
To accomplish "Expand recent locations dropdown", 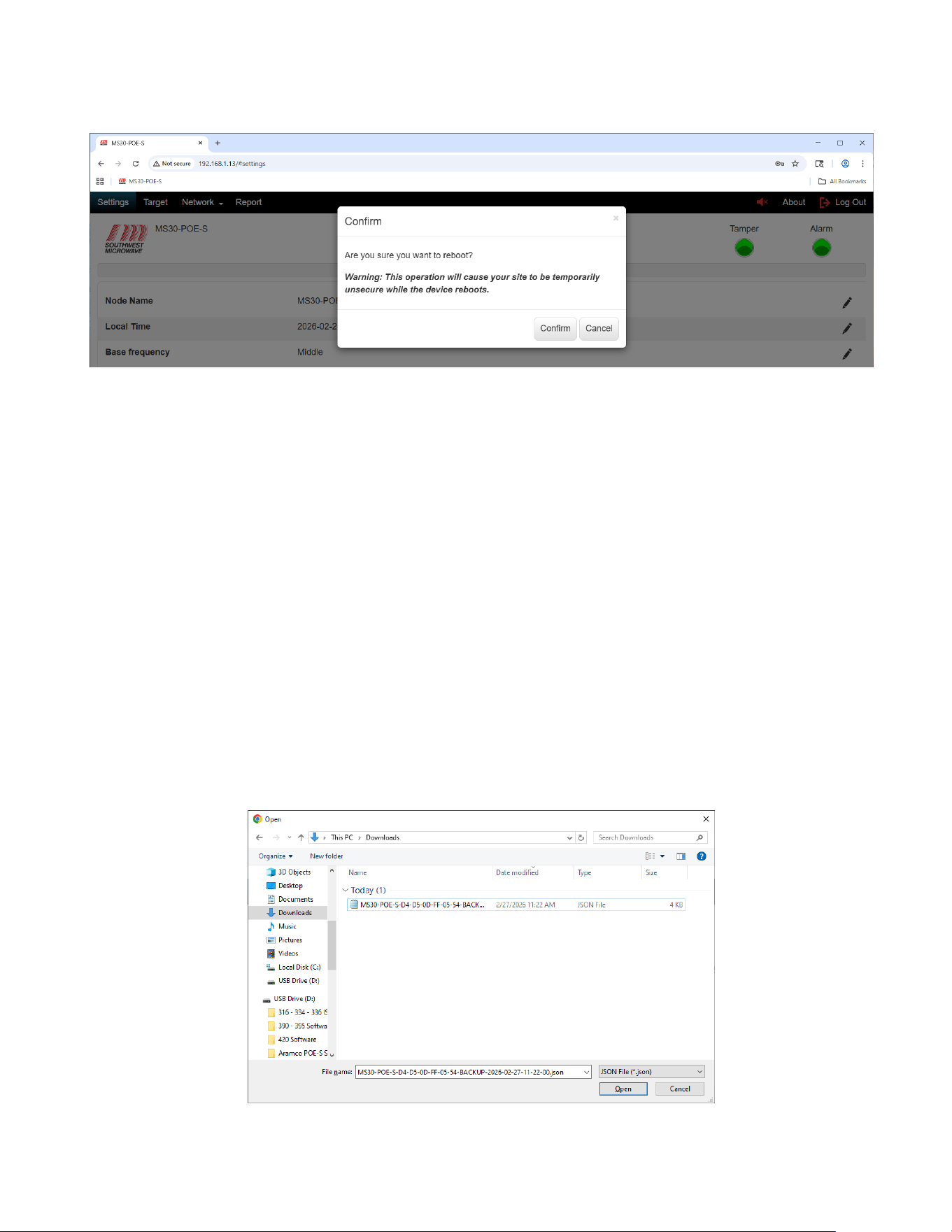I will click(290, 837).
